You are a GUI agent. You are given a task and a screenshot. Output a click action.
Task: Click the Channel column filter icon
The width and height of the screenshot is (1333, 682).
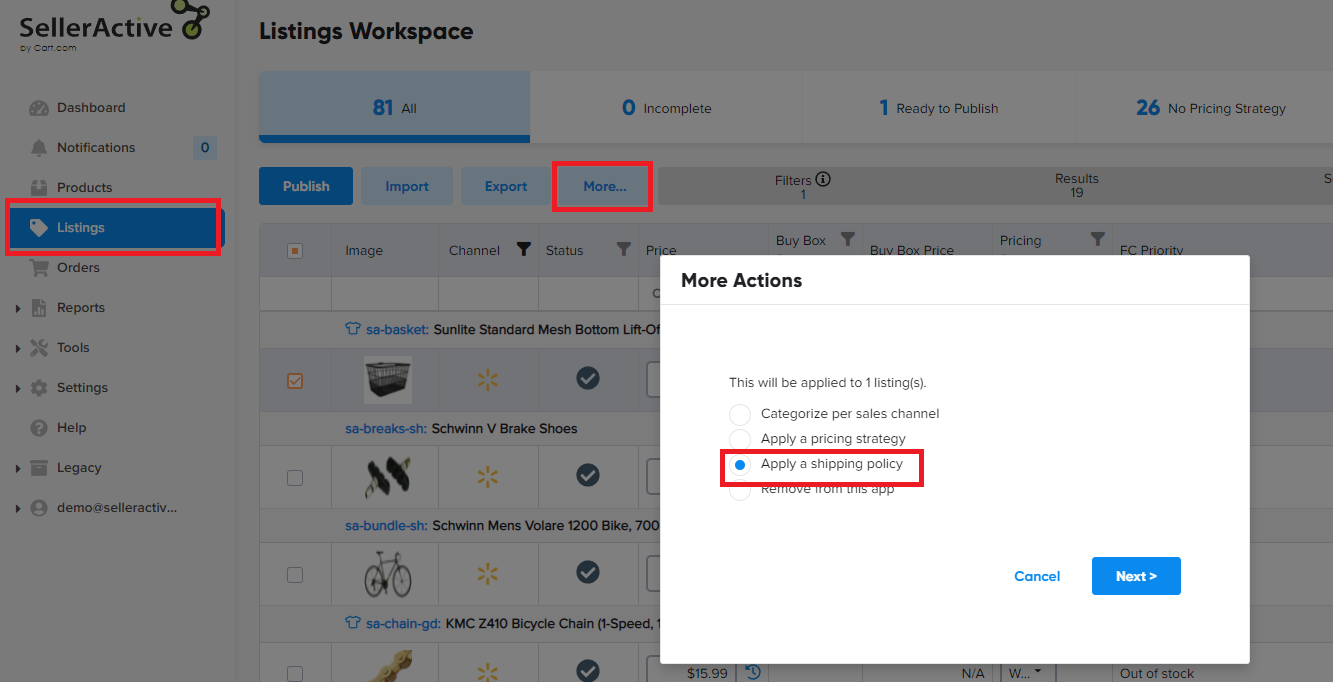[523, 250]
